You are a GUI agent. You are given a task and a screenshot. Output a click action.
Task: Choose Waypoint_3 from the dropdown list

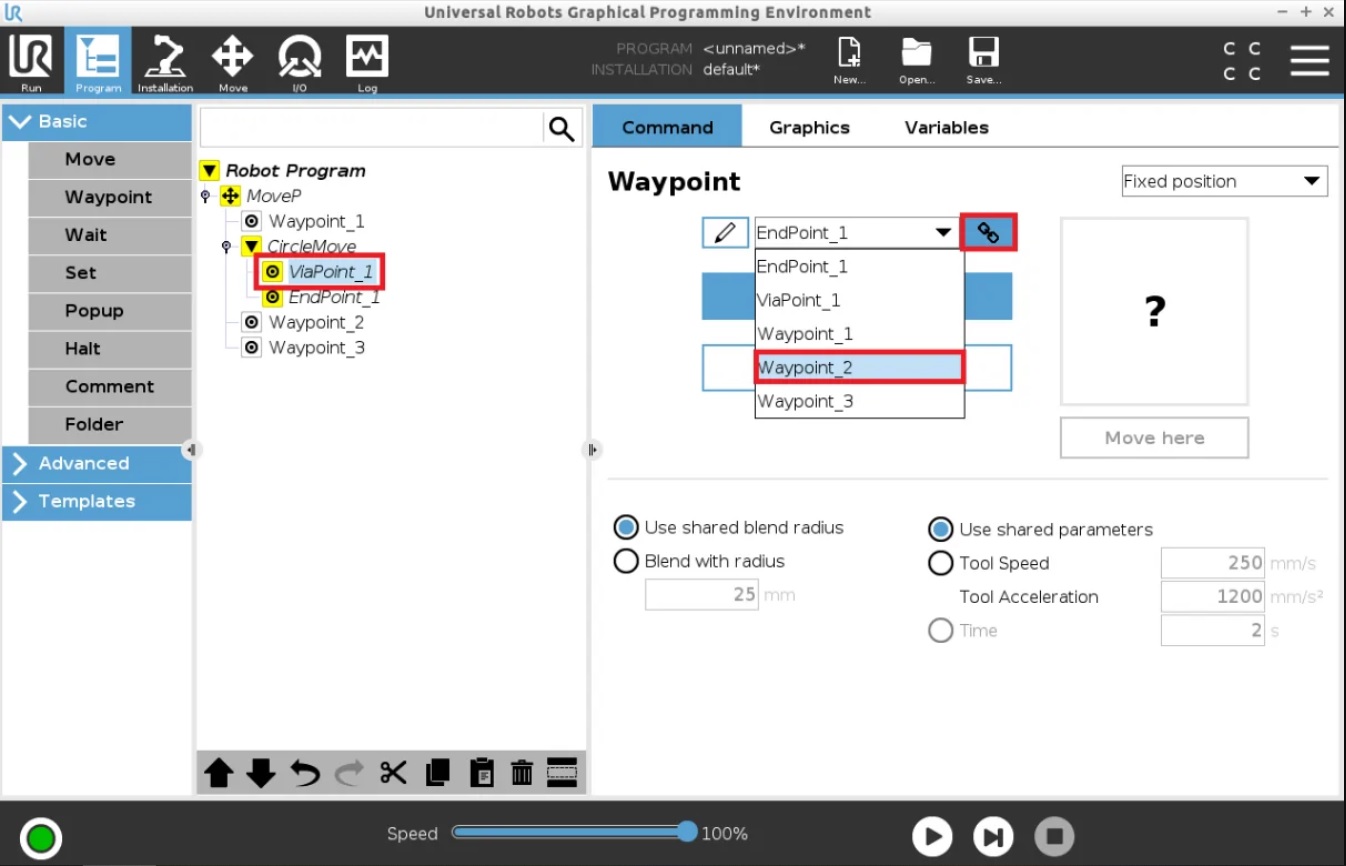859,401
